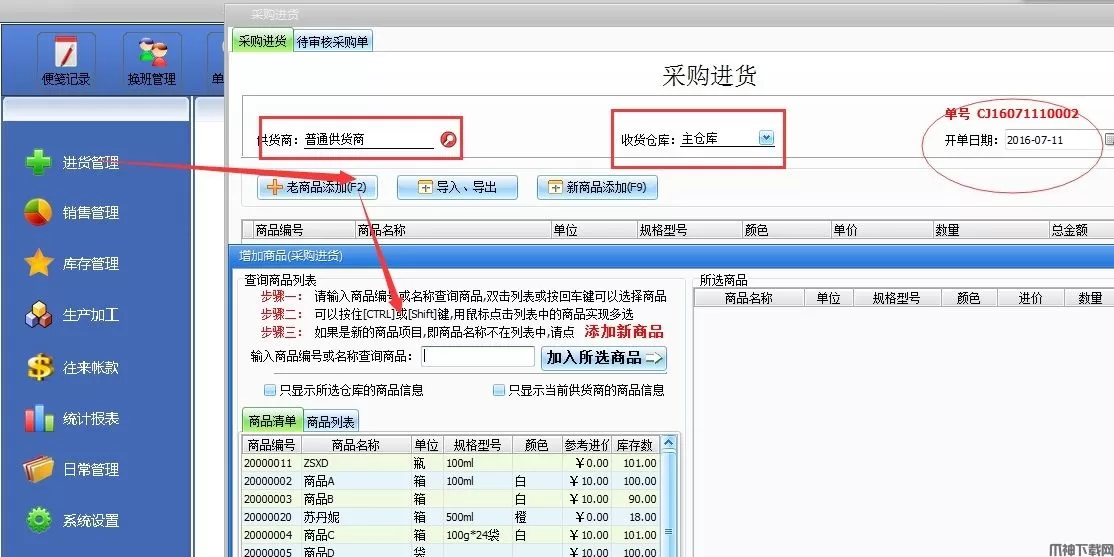The image size is (1114, 557).
Task: Open 销售管理 pie chart icon
Action: point(38,212)
